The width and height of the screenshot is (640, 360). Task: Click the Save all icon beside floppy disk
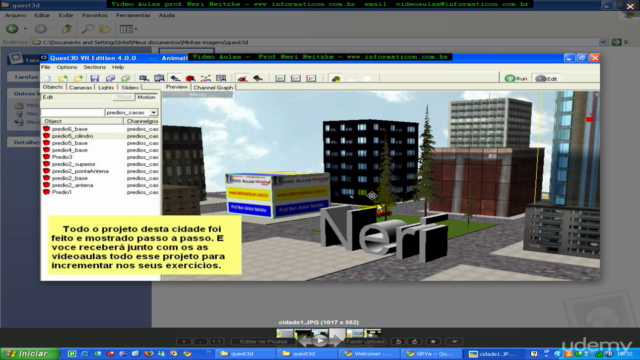click(110, 78)
